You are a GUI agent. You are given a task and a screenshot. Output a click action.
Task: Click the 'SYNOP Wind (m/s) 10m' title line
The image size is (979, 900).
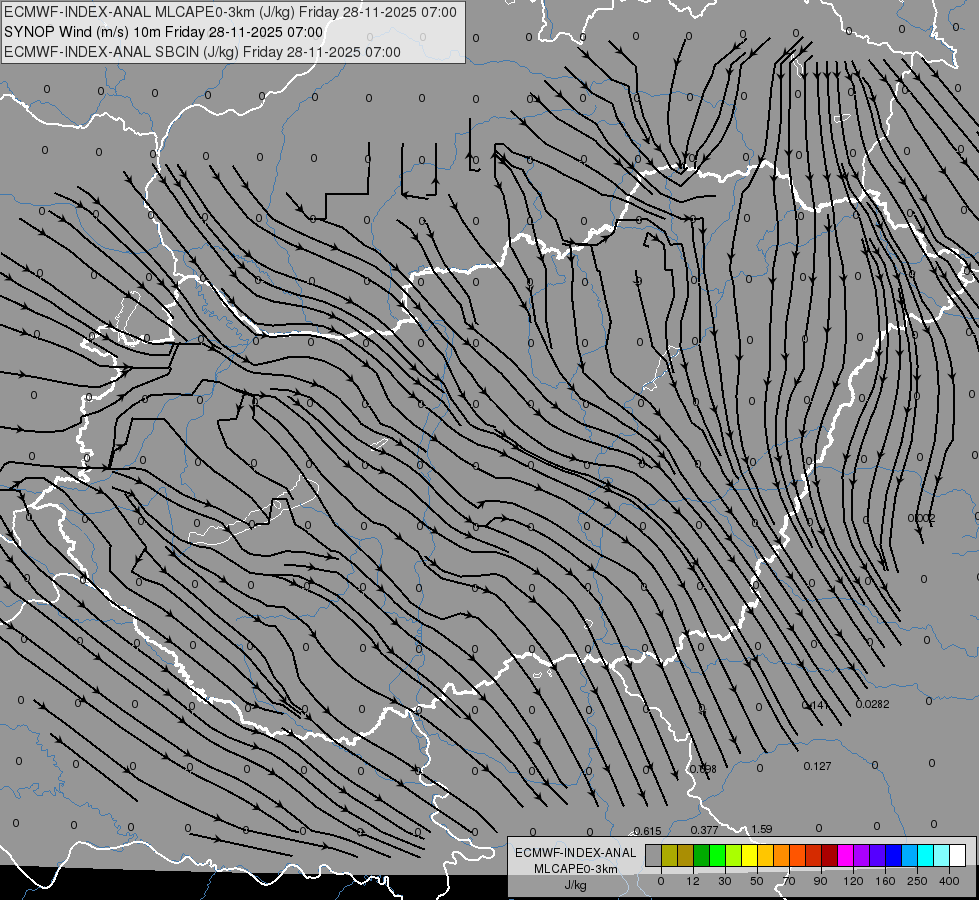(164, 32)
